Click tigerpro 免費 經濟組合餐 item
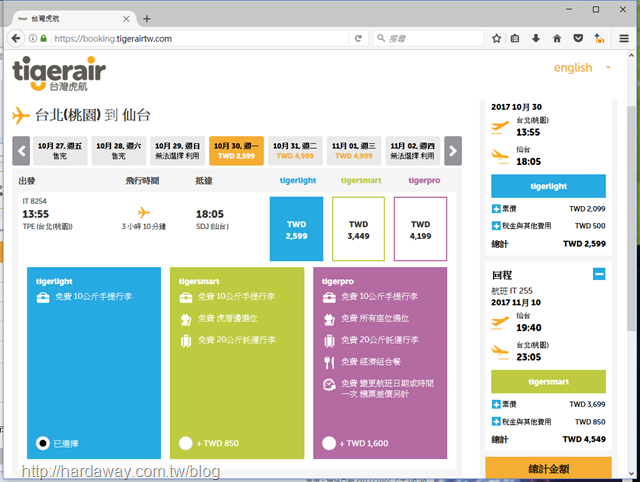The width and height of the screenshot is (640, 482). pos(371,362)
